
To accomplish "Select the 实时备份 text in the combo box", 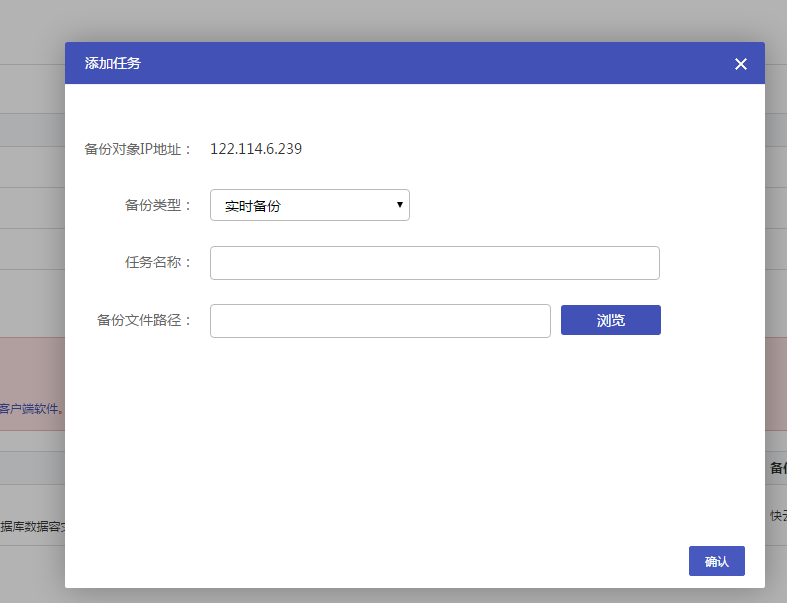I will [x=253, y=206].
